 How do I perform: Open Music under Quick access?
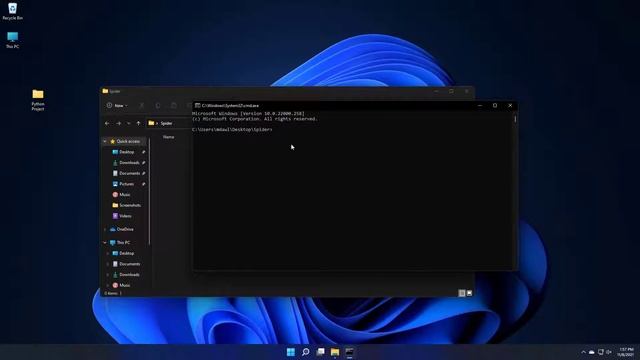(124, 195)
